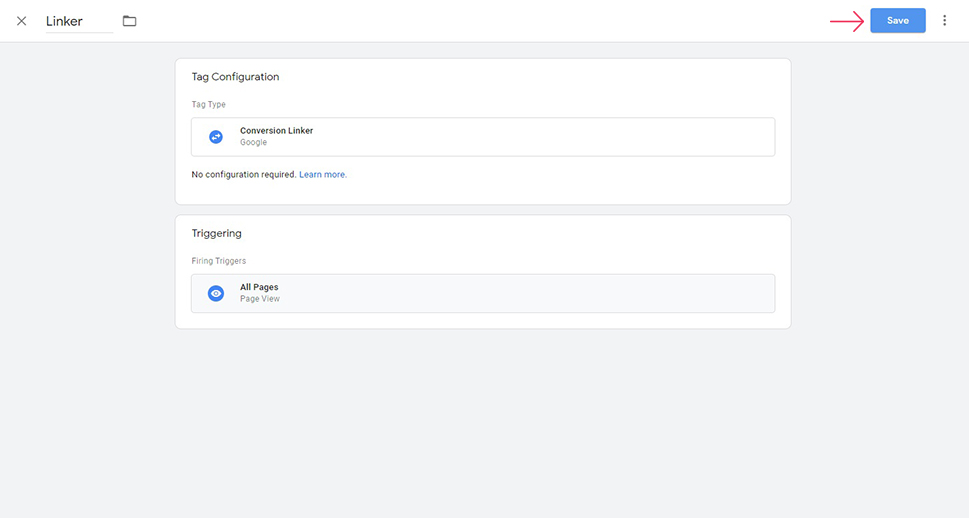Select the Conversion Linker tag type text
Viewport: 969px width, 518px height.
pyautogui.click(x=276, y=130)
